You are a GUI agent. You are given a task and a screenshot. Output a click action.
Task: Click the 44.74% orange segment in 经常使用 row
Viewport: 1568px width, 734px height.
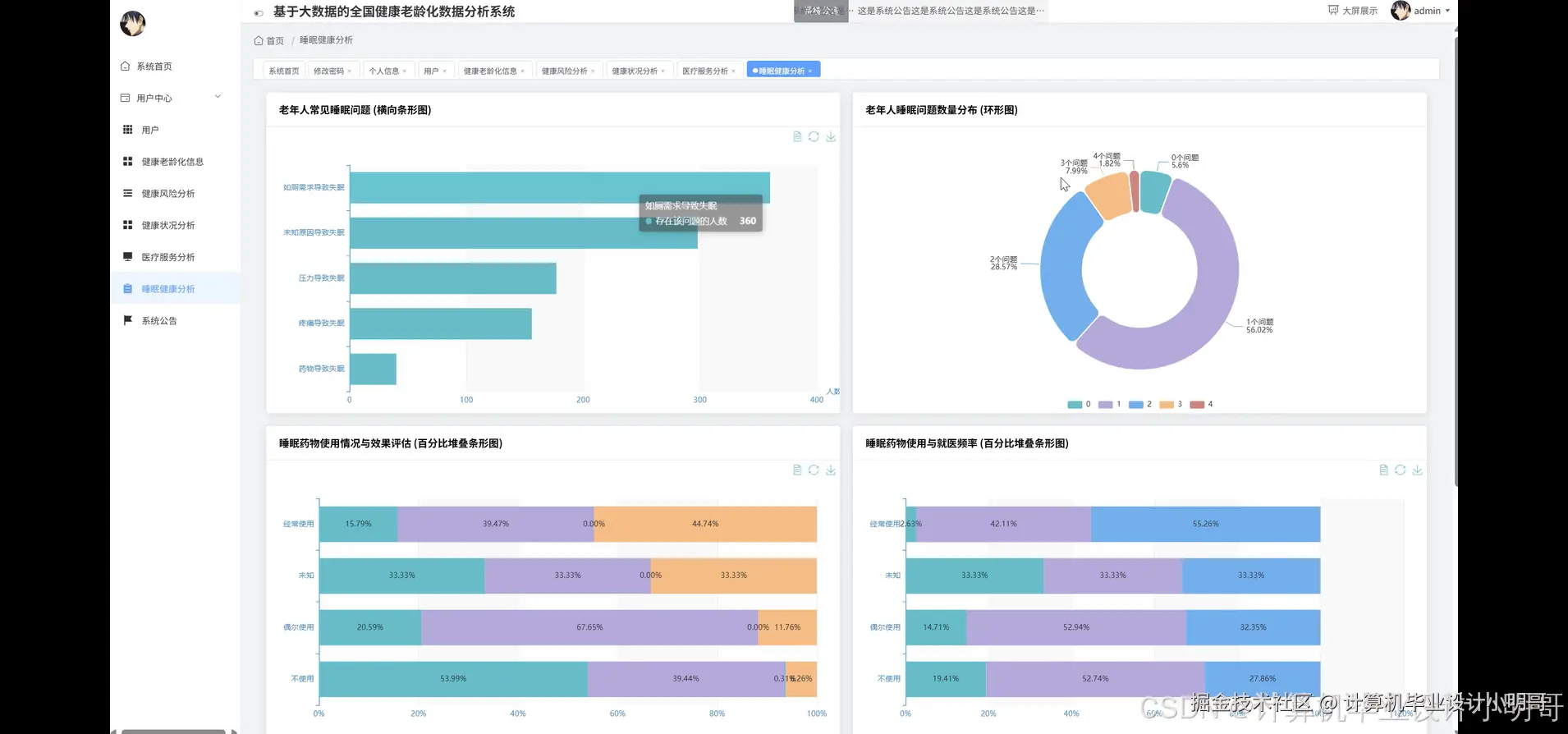click(x=705, y=524)
